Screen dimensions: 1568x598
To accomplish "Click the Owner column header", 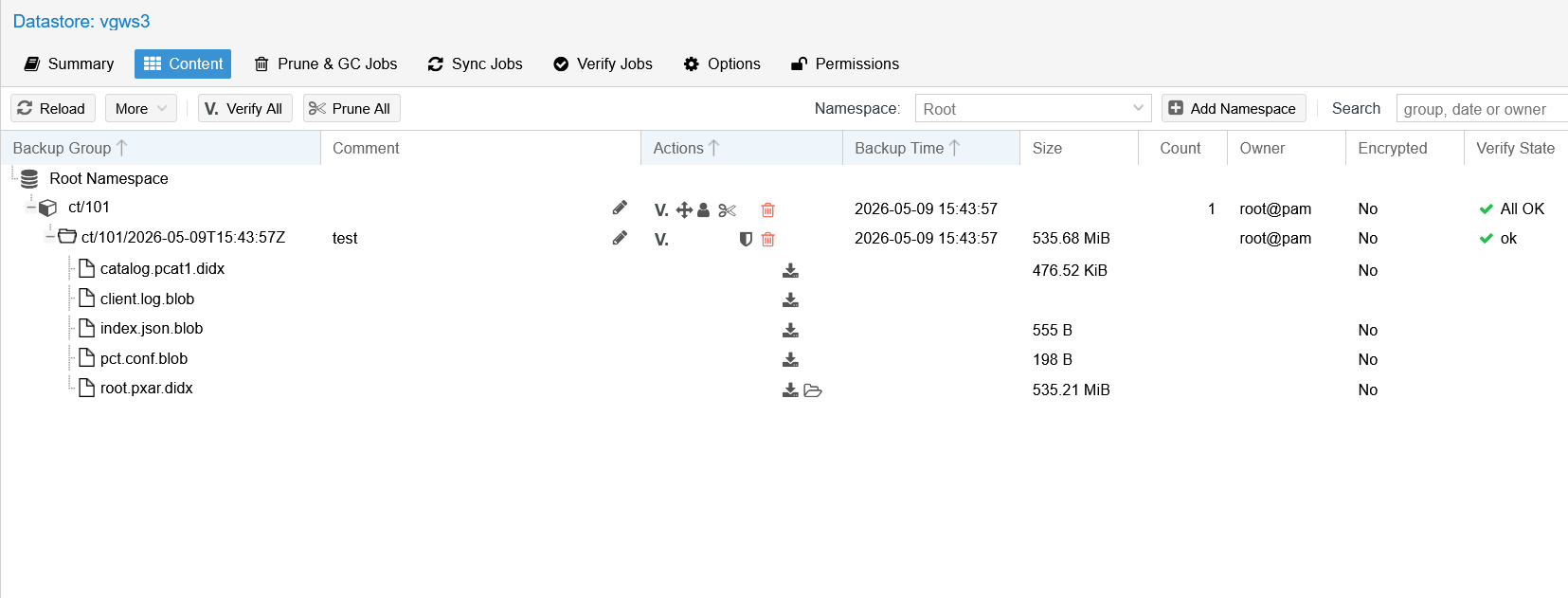I will click(1287, 148).
